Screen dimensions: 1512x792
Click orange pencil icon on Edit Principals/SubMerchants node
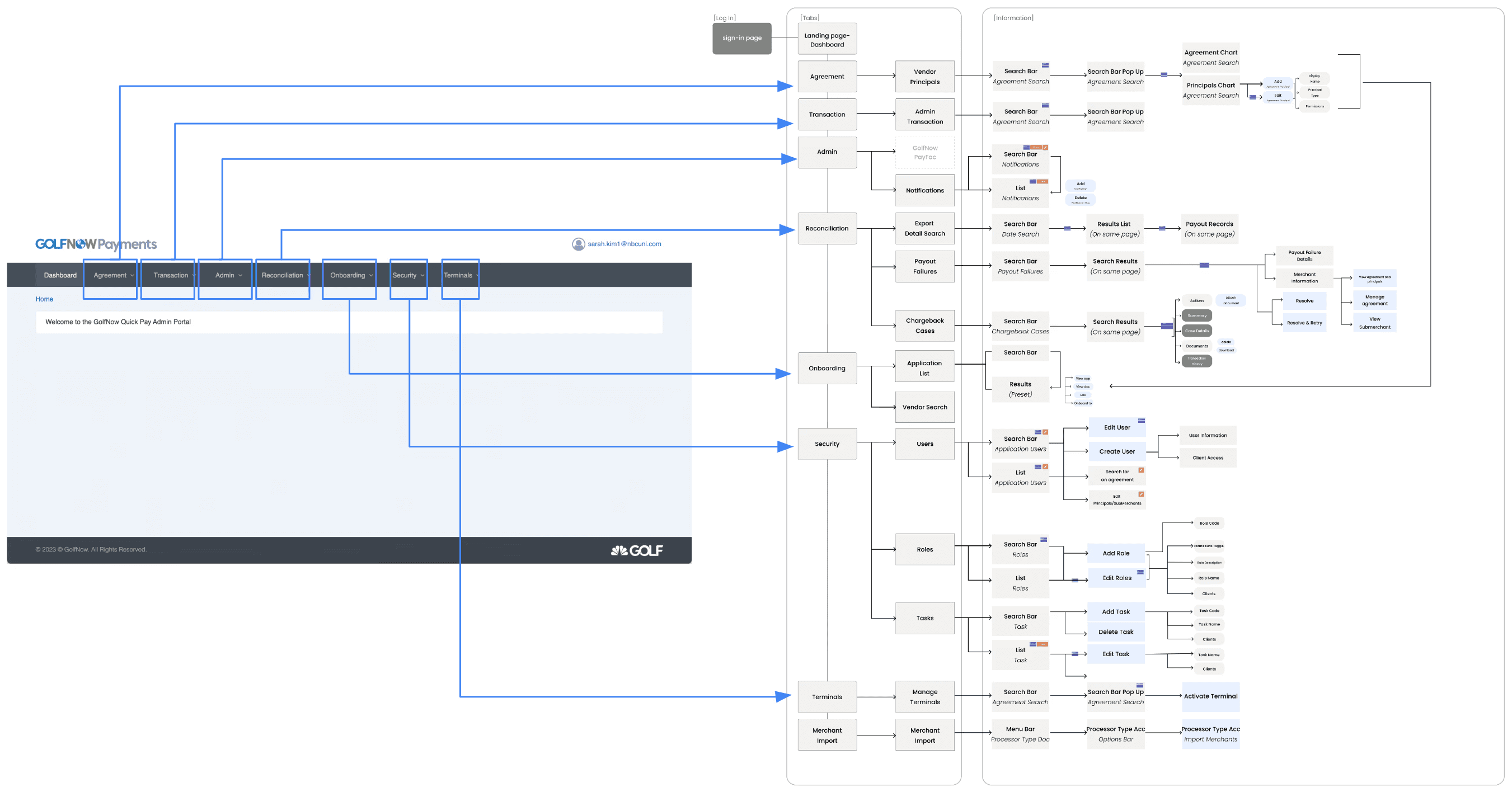point(1141,494)
